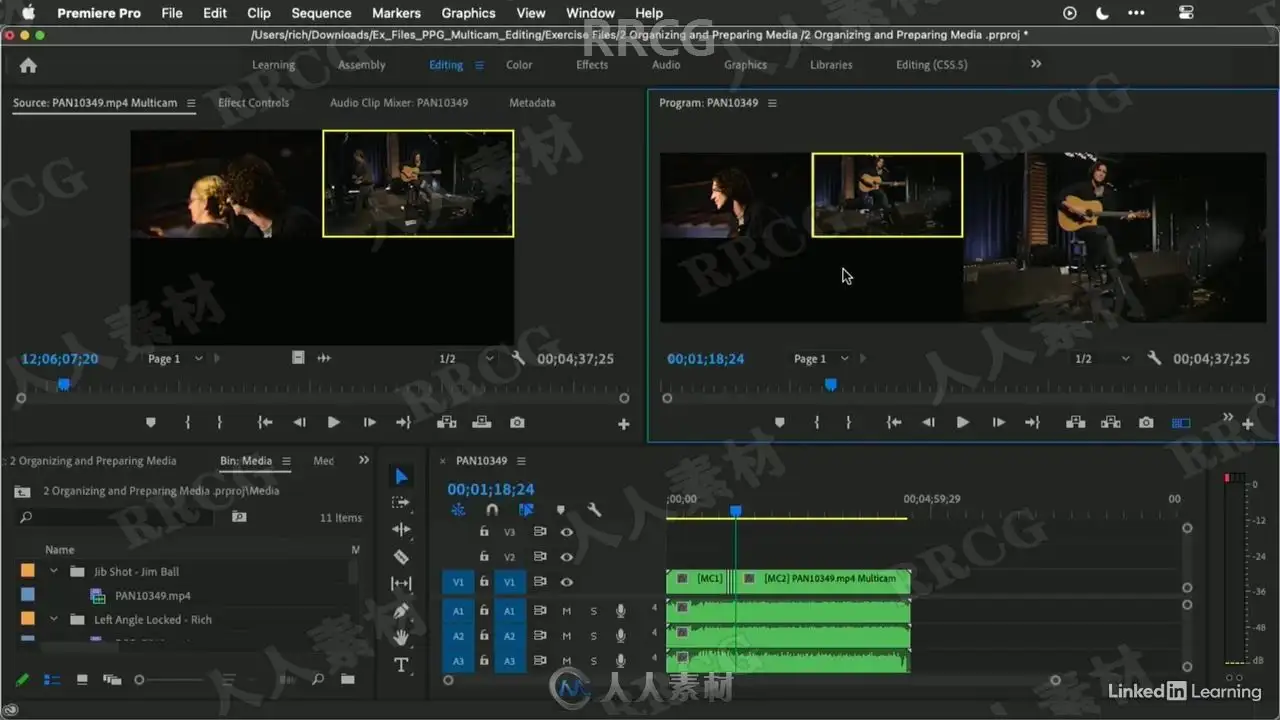Toggle Linked Selection in timeline
The height and width of the screenshot is (720, 1280).
(x=526, y=510)
